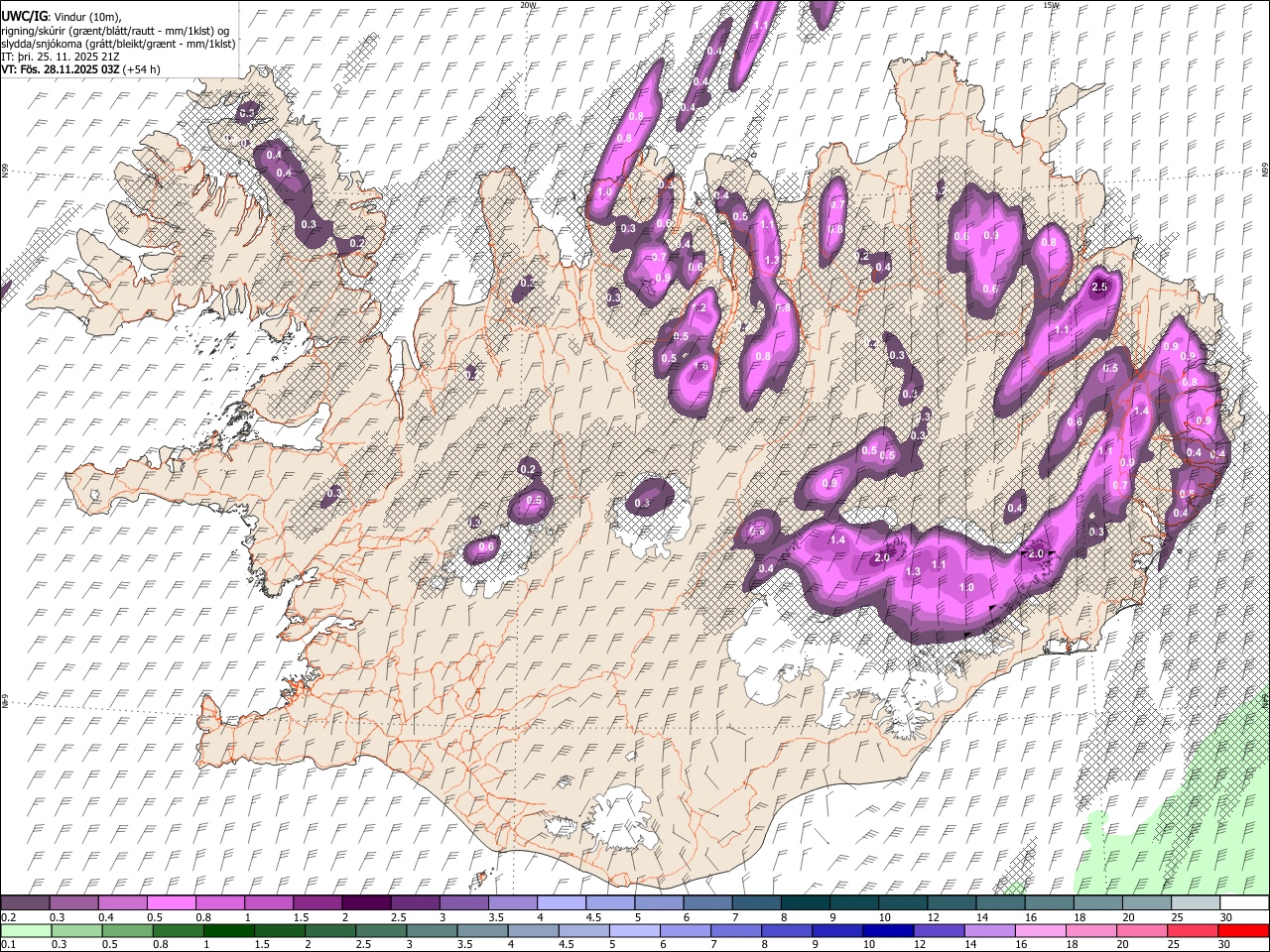The width and height of the screenshot is (1270, 952).
Task: Click the deep blue 10–12 rain legend swatch
Action: 887,930
